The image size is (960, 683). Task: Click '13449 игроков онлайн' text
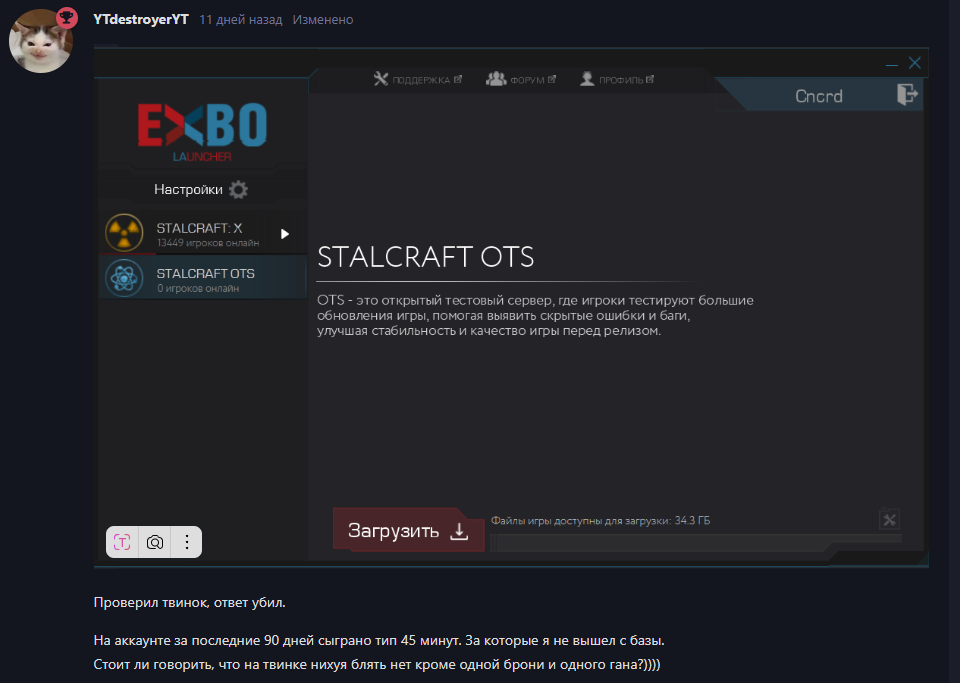point(208,243)
